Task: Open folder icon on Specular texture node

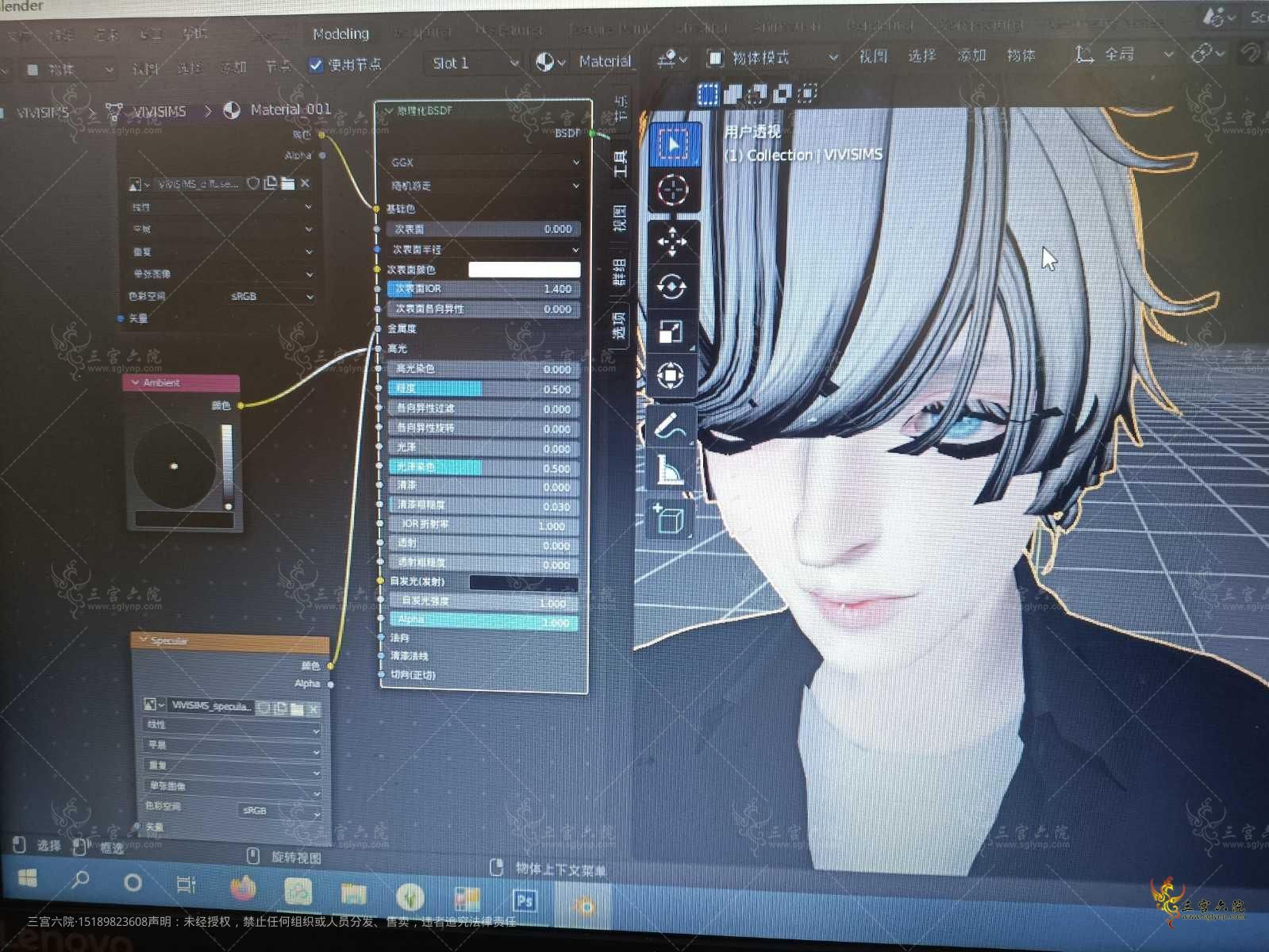Action: [x=297, y=708]
